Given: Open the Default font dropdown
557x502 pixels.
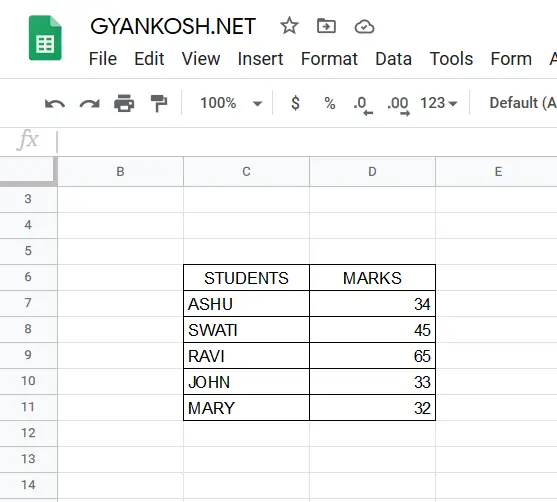Looking at the screenshot, I should (523, 103).
